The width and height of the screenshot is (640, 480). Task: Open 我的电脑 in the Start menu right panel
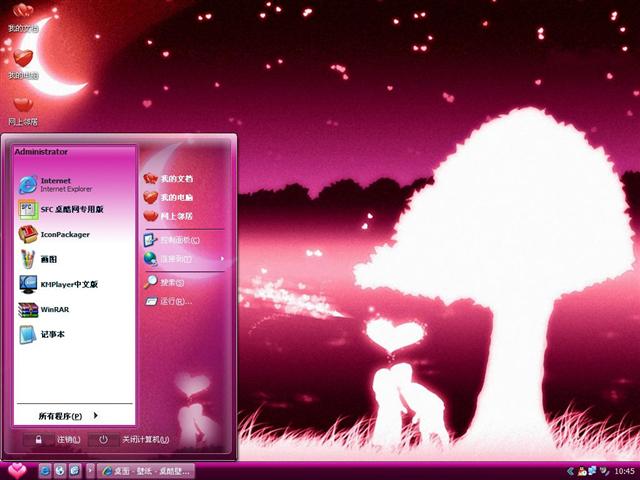(175, 197)
